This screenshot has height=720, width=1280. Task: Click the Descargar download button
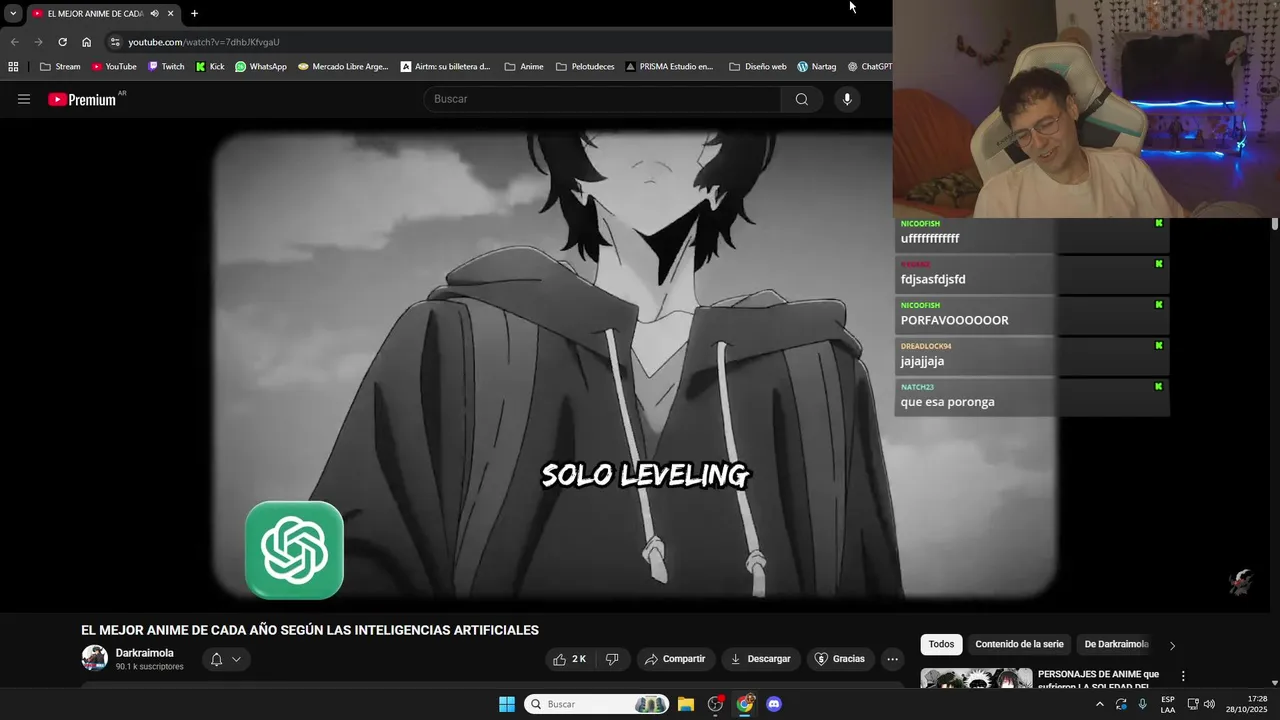(761, 659)
